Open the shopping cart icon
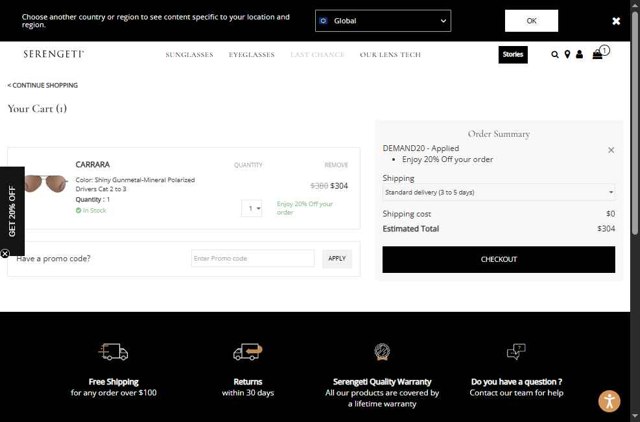Screen dimensions: 640x422 tap(598, 54)
